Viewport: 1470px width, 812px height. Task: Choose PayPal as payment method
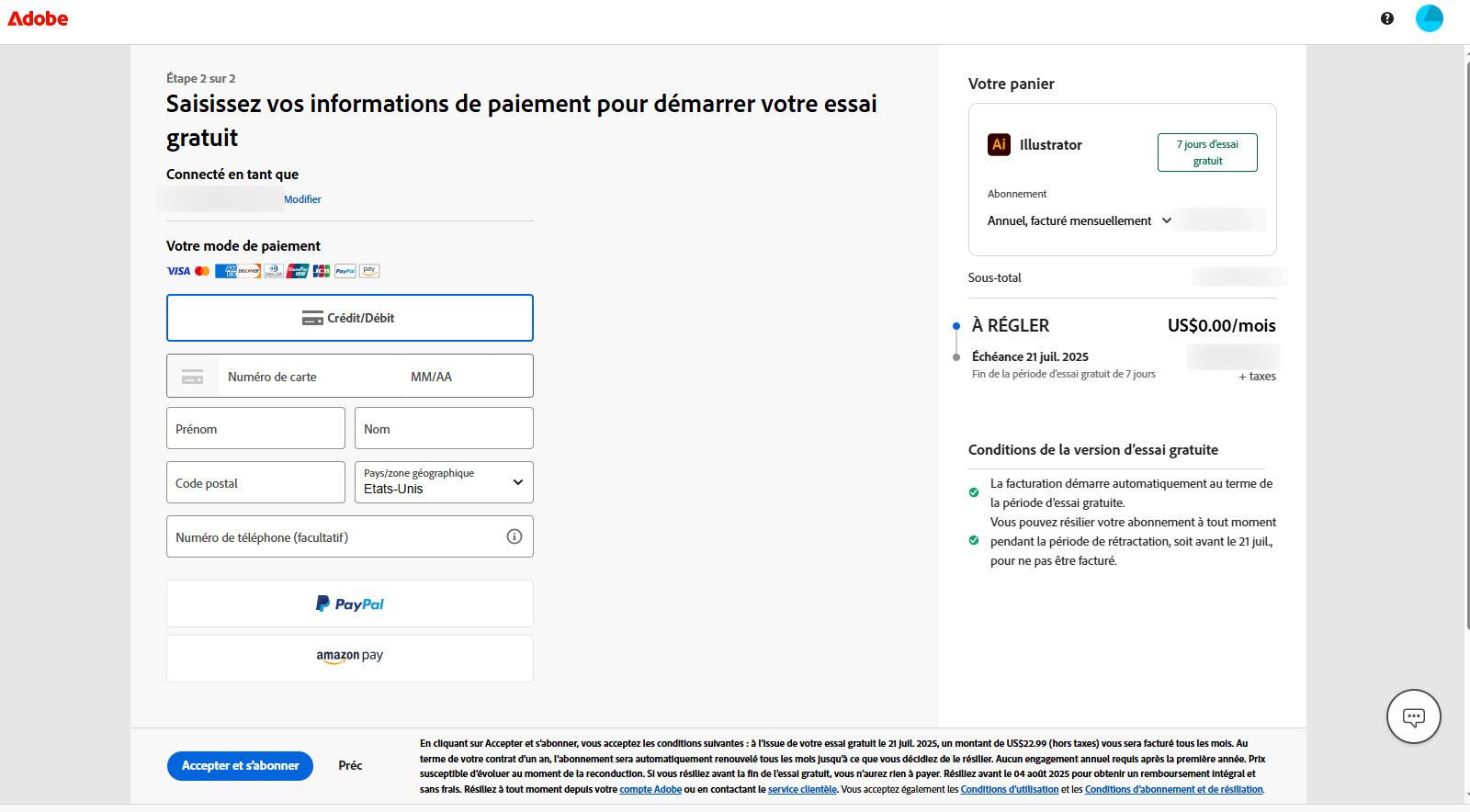click(x=350, y=603)
